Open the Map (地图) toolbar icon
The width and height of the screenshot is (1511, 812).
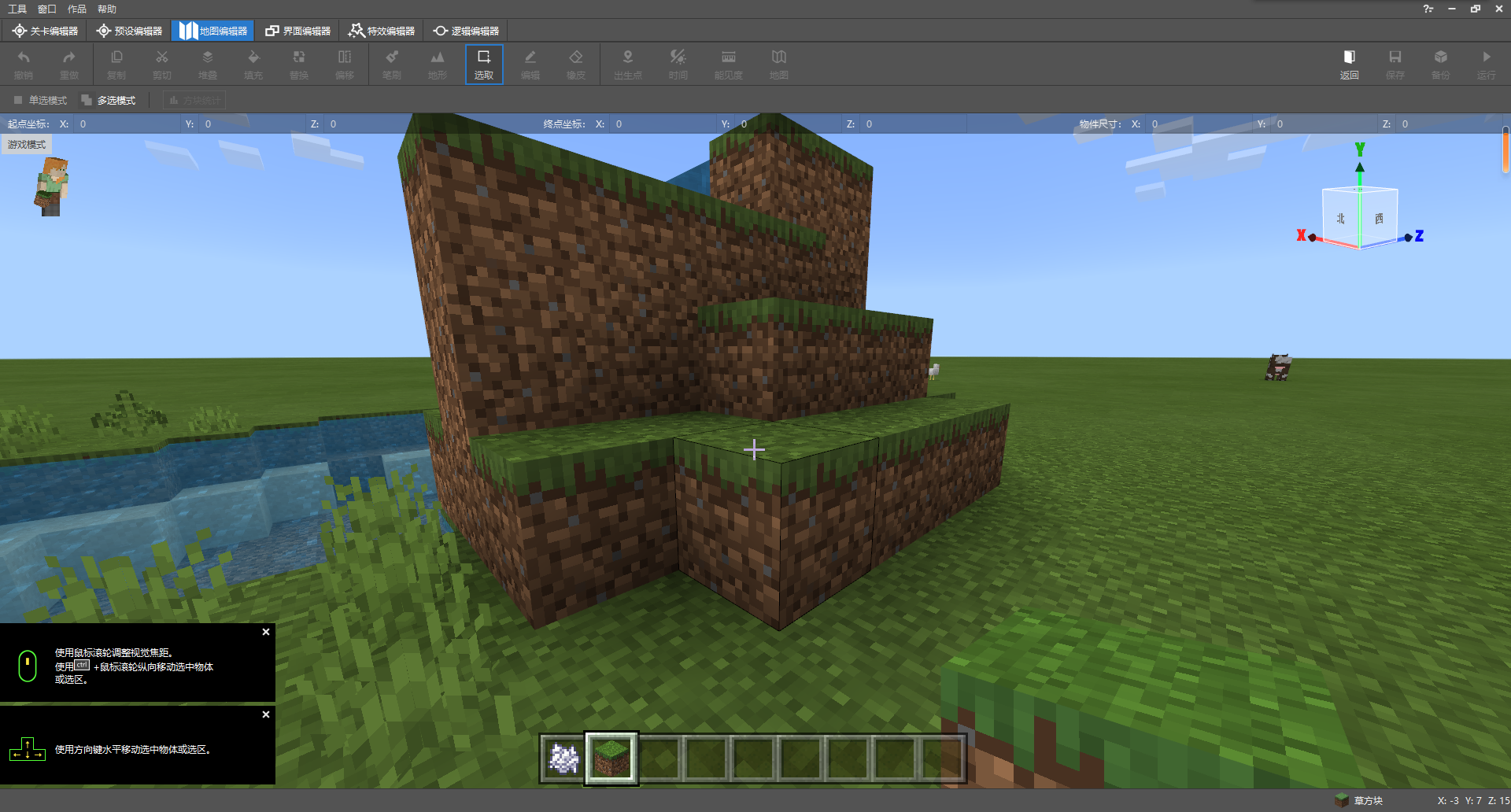[779, 64]
